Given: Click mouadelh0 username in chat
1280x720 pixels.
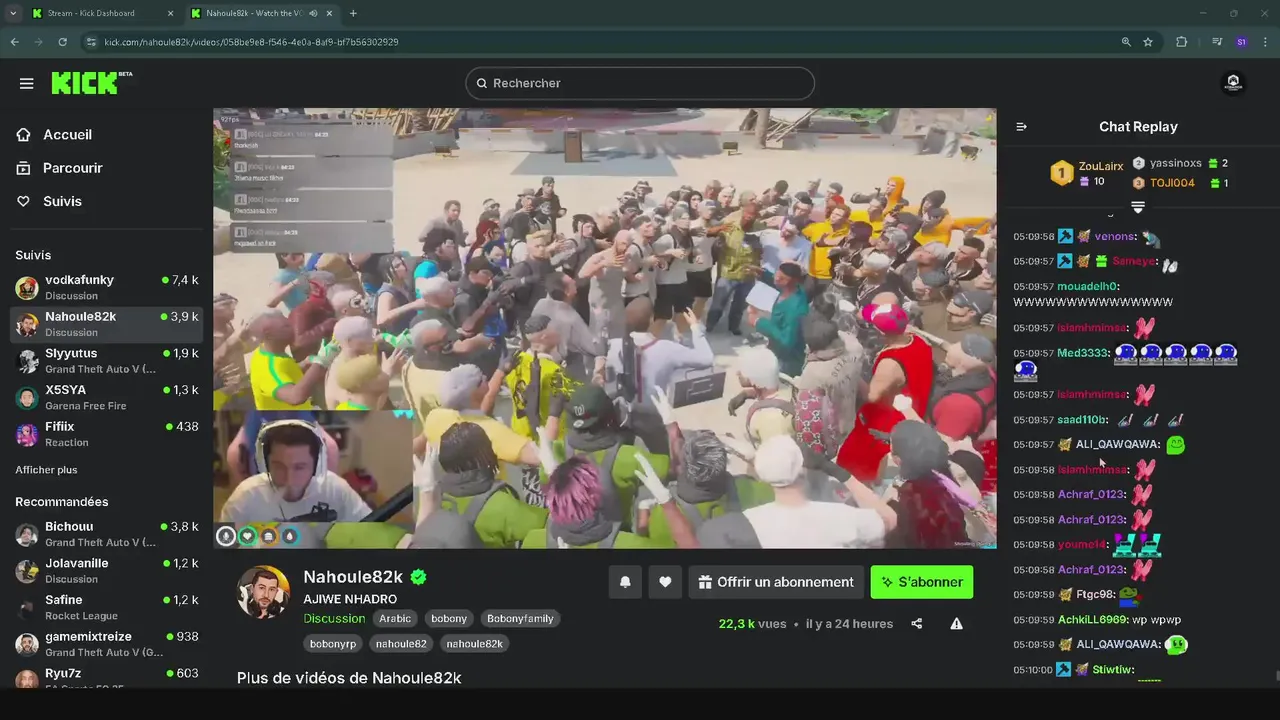Looking at the screenshot, I should [x=1087, y=286].
